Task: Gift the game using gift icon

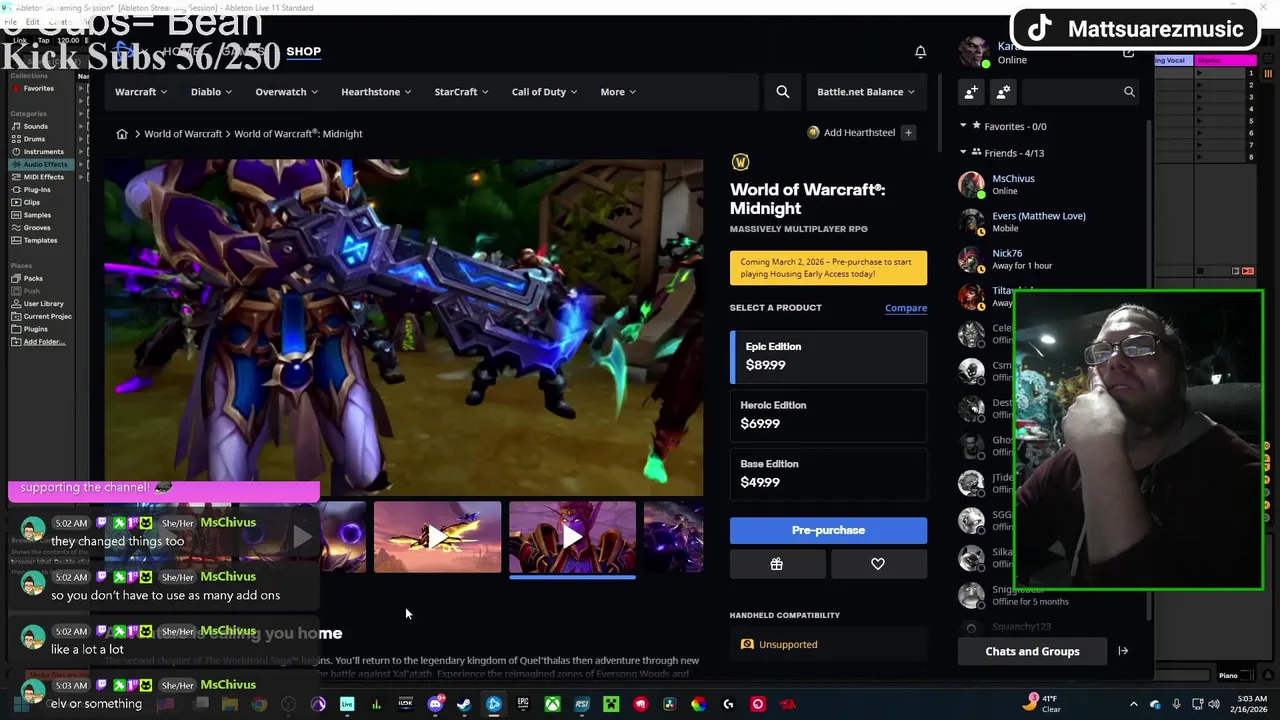Action: (x=777, y=564)
